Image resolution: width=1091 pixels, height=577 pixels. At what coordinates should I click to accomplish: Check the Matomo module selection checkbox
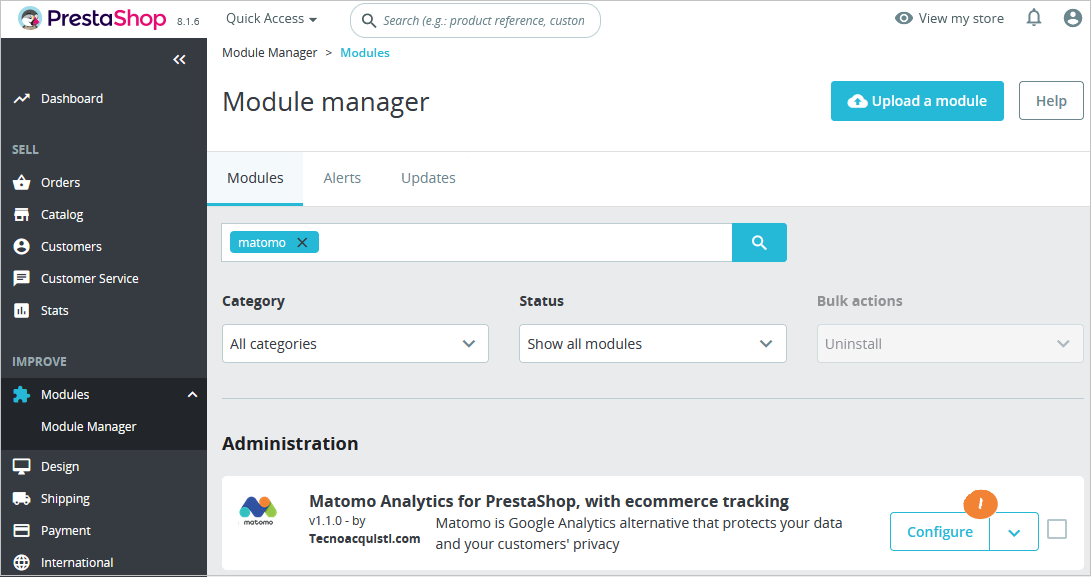point(1056,531)
